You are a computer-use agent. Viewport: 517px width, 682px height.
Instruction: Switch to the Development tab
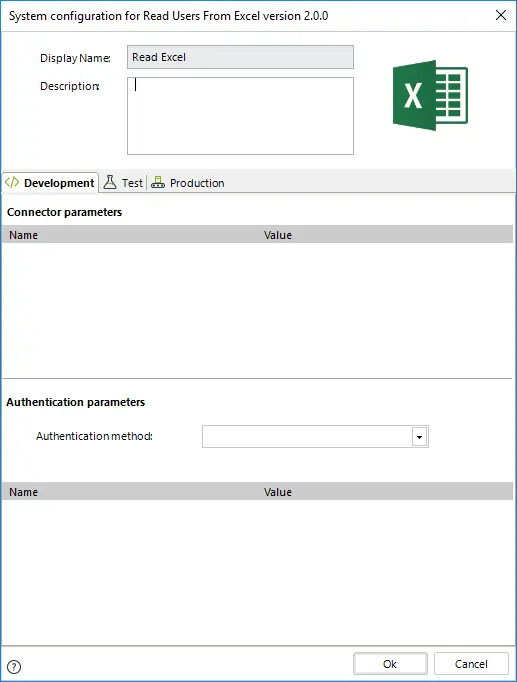[50, 183]
